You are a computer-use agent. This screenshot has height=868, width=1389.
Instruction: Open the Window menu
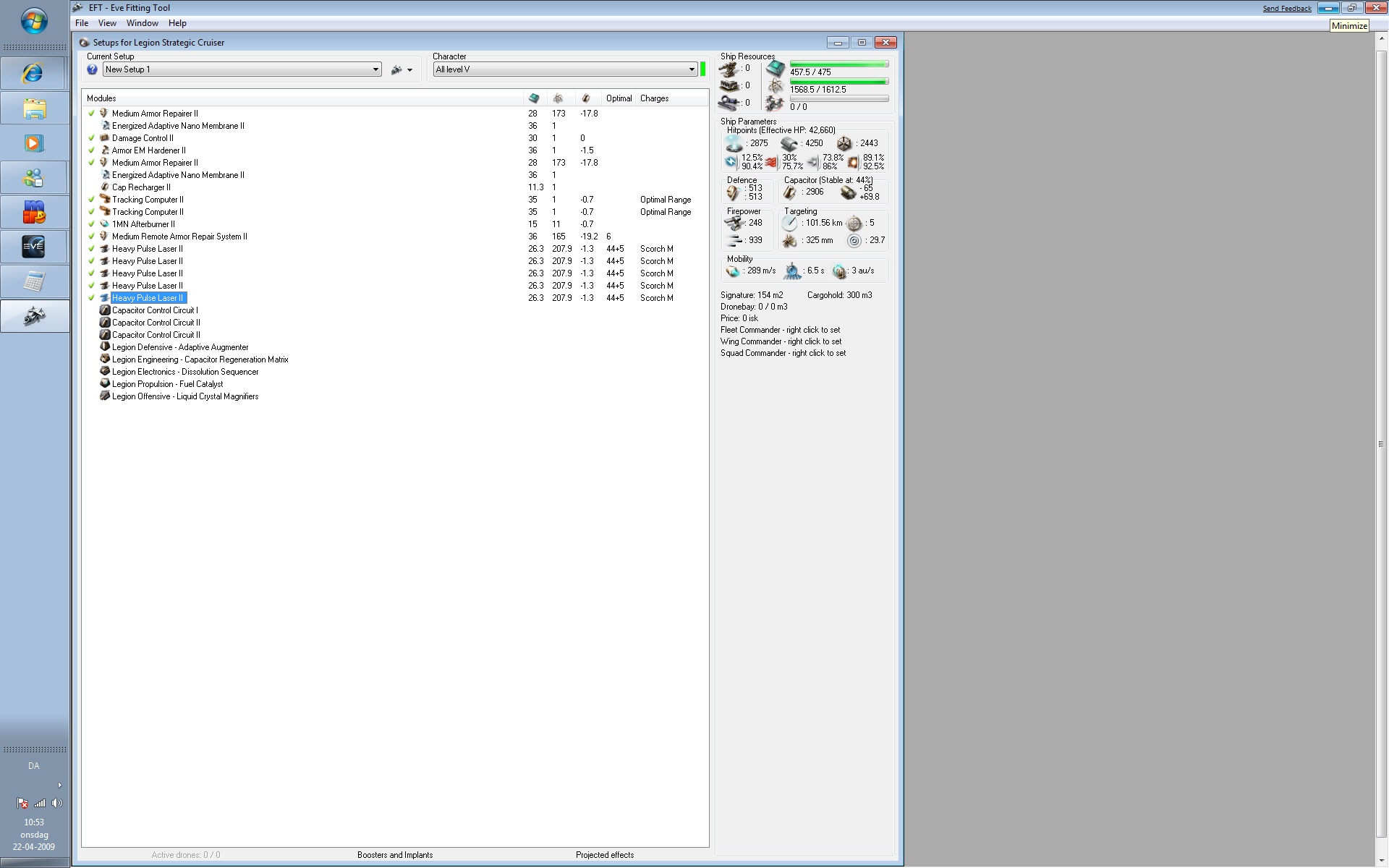[142, 23]
